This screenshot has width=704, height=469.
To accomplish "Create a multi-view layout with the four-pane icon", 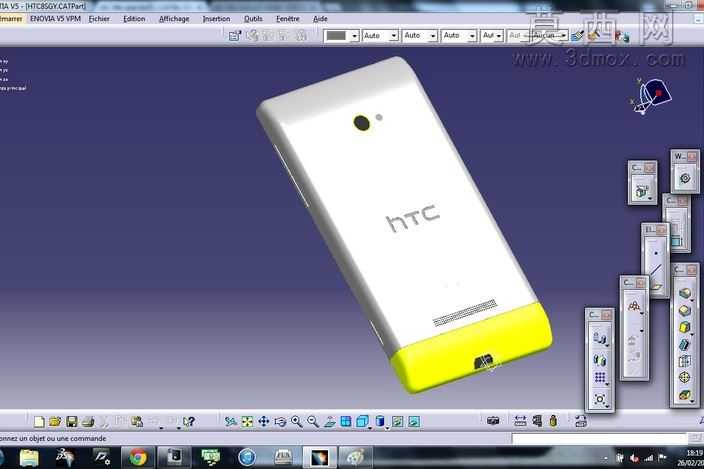I will (x=346, y=421).
